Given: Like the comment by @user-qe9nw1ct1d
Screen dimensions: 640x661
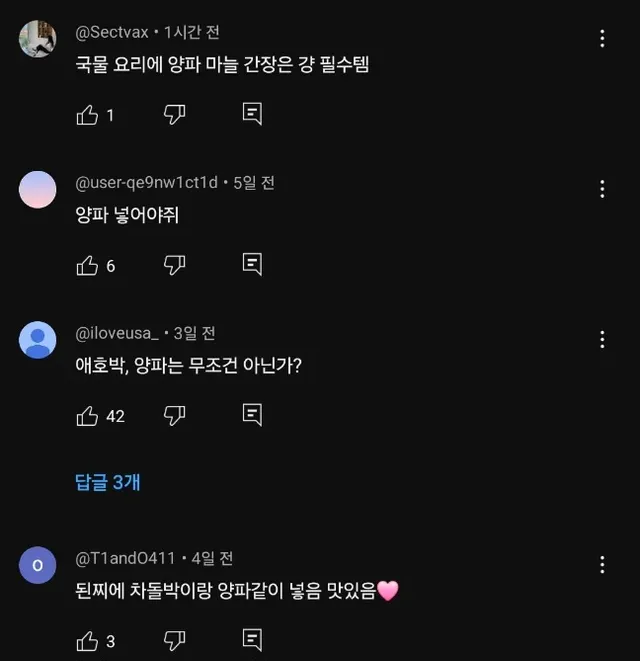Looking at the screenshot, I should coord(88,265).
